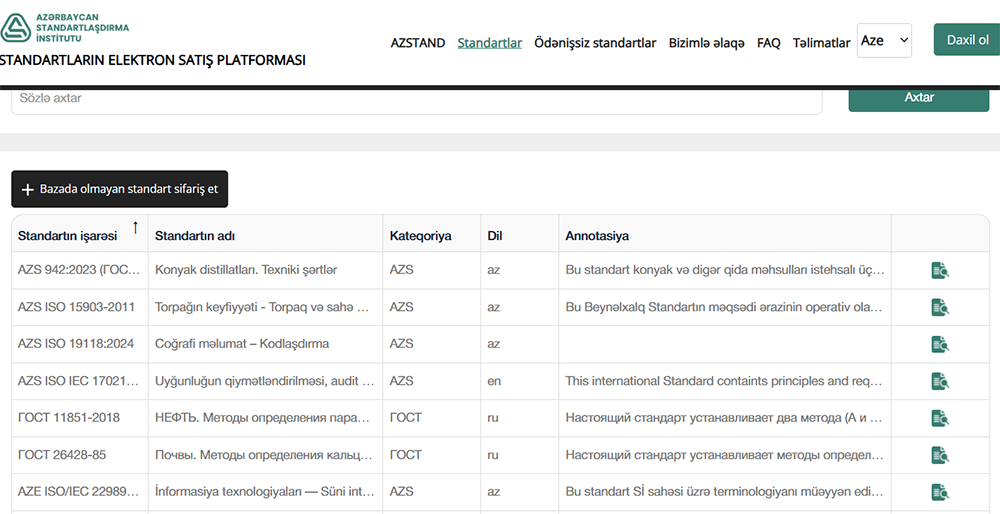
Task: View document icon for AZS ISO IEC 17021
Action: point(939,381)
